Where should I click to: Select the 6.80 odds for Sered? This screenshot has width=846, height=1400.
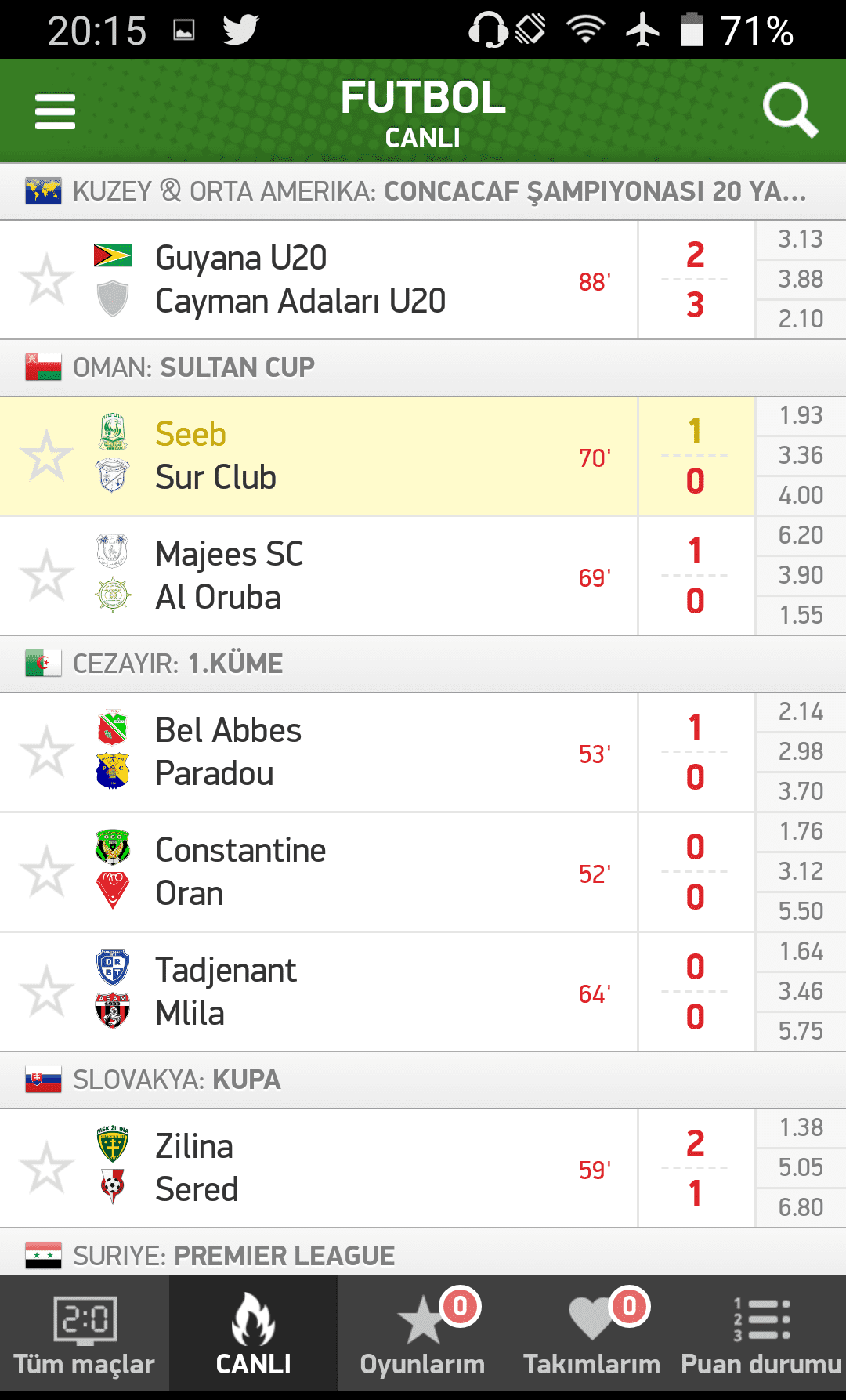tap(801, 1207)
